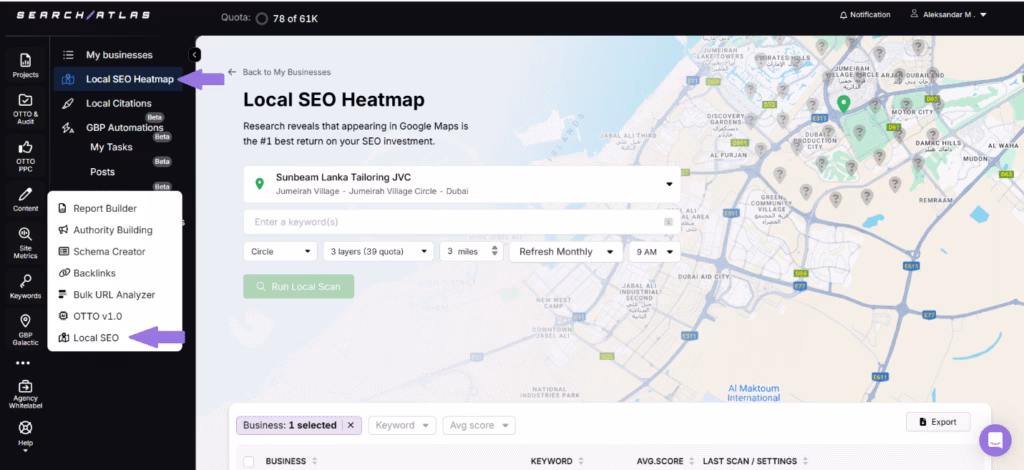Click the GBP Galactic pin icon
Viewport: 1024px width, 470px height.
pyautogui.click(x=25, y=321)
